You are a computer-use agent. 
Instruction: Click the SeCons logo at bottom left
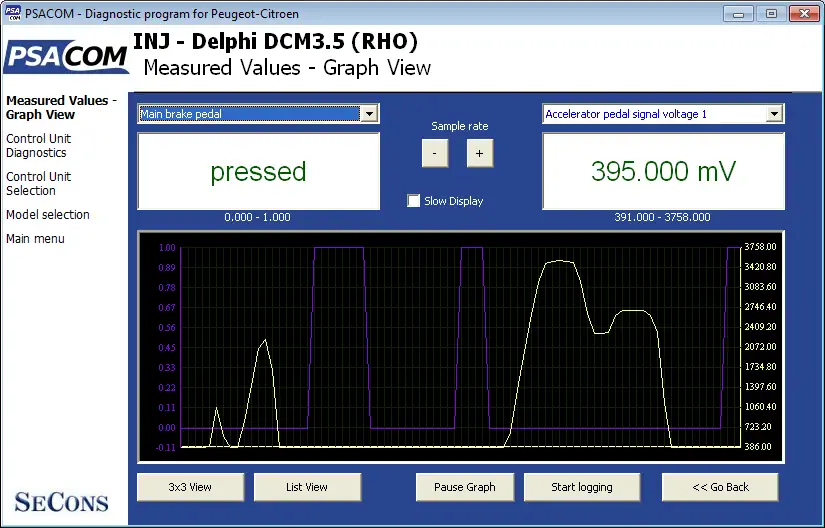(x=62, y=502)
